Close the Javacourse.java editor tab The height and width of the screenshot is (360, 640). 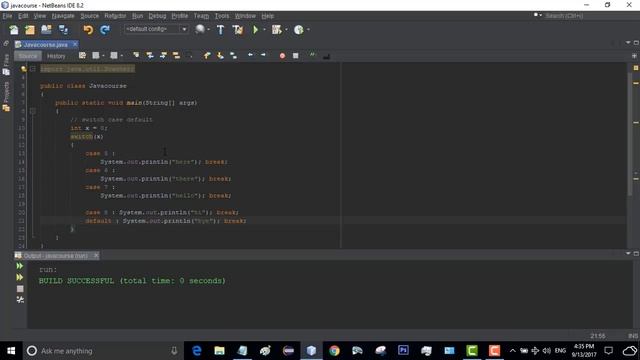pos(75,44)
